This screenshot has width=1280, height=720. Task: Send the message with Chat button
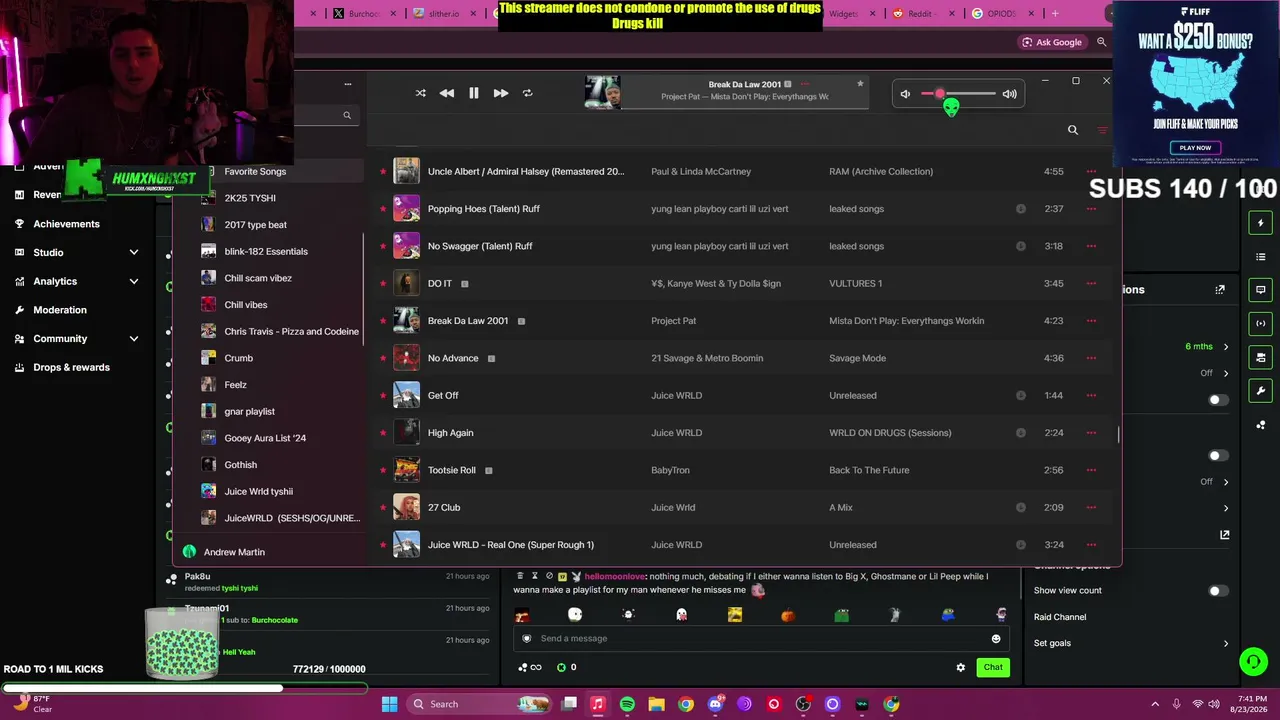(x=993, y=667)
